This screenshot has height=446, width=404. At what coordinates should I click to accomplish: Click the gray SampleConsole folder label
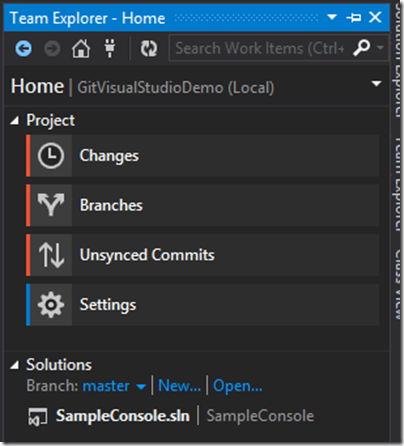coord(260,416)
